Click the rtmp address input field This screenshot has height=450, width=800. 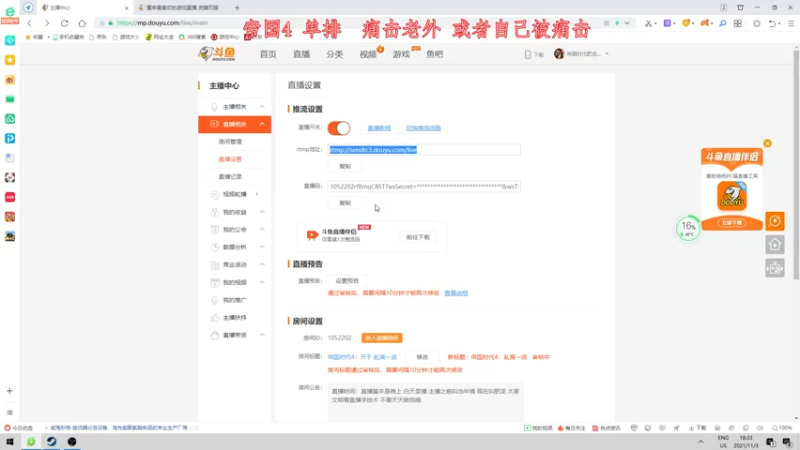(x=424, y=149)
